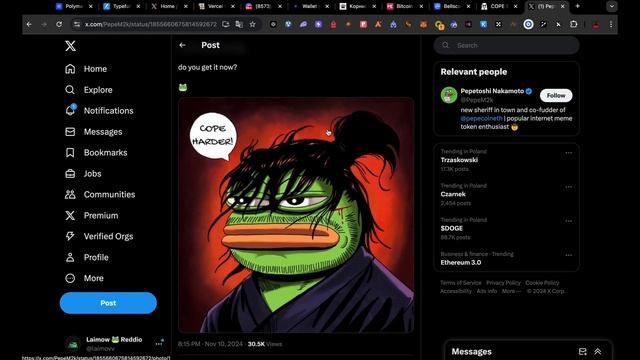Reload the page with the refresh icon
640x360 pixels.
59,24
